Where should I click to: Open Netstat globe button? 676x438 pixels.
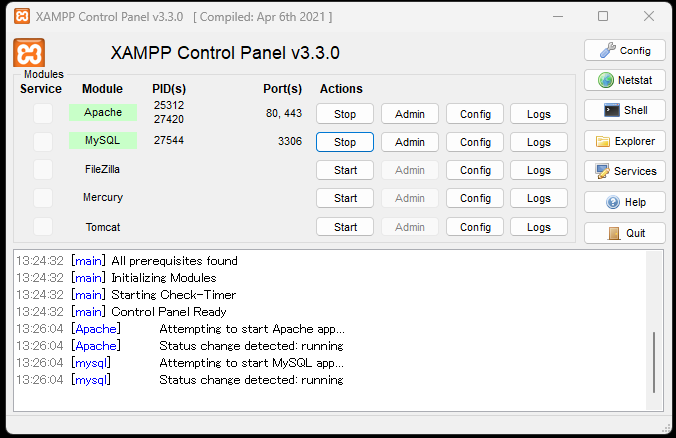(625, 80)
